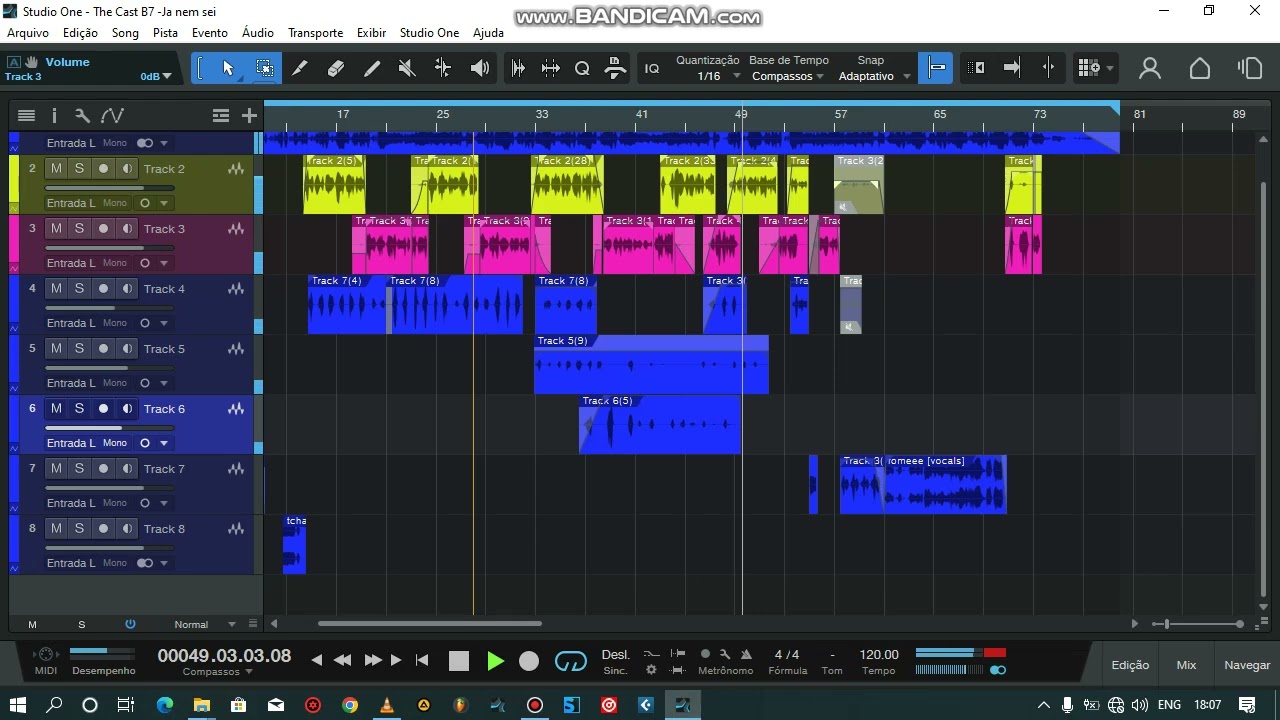
Task: Open the IQ quantize panel
Action: point(652,68)
